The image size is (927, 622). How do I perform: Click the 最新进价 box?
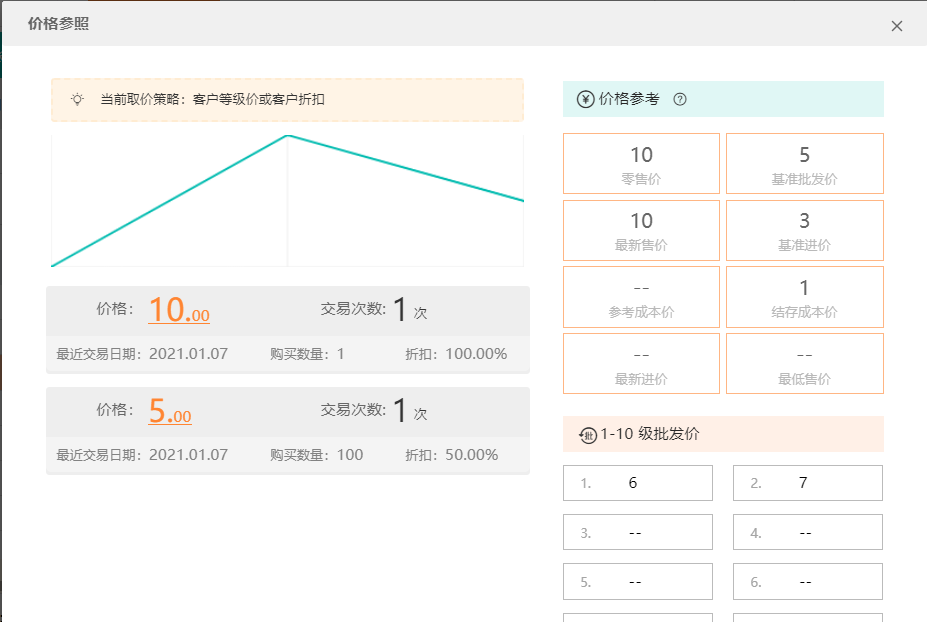(641, 364)
